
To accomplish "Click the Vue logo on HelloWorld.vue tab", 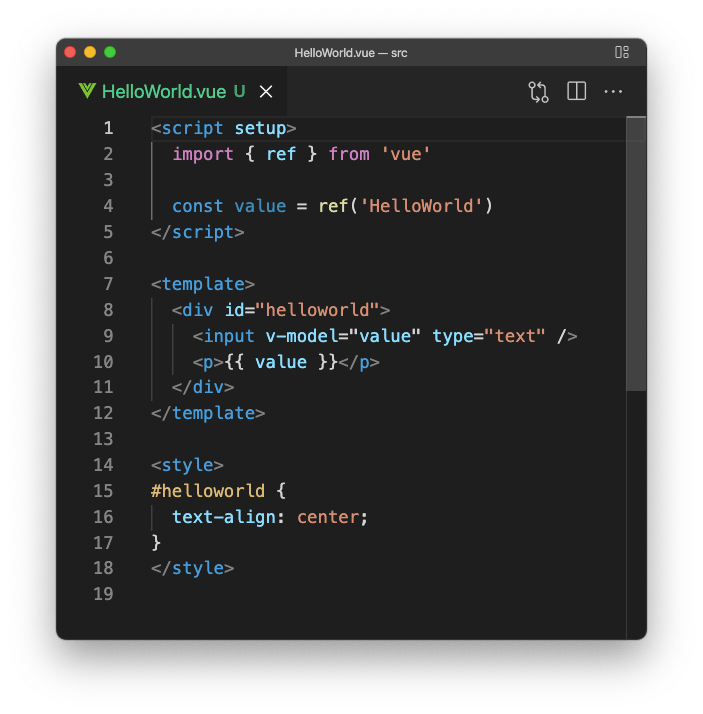I will (x=87, y=91).
